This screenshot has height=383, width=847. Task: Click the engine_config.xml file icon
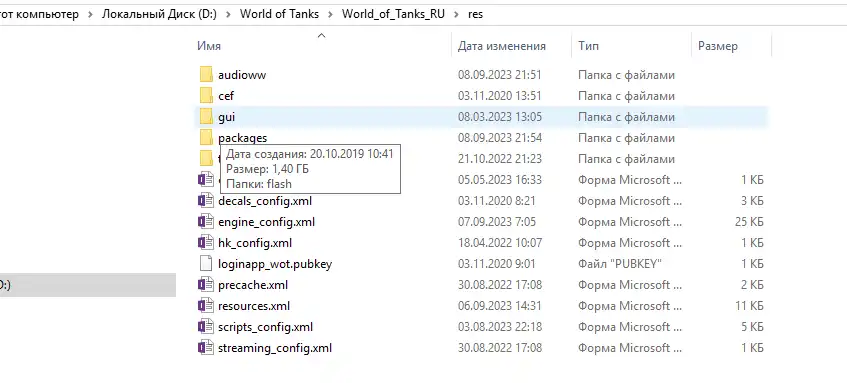click(206, 222)
